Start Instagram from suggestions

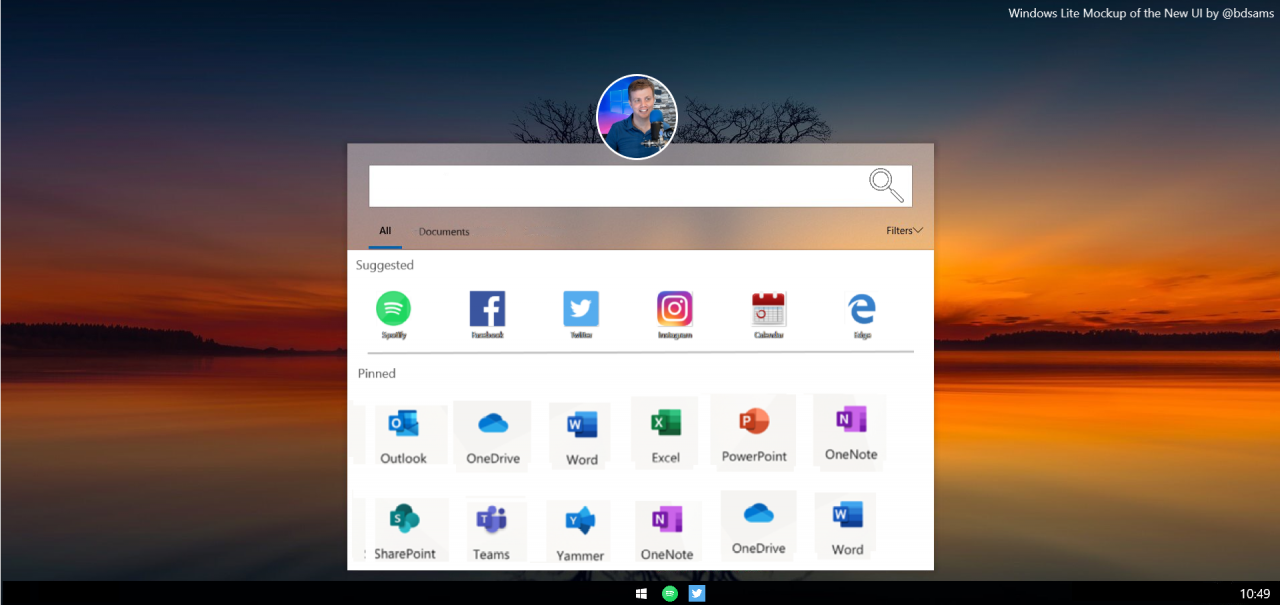(x=674, y=306)
